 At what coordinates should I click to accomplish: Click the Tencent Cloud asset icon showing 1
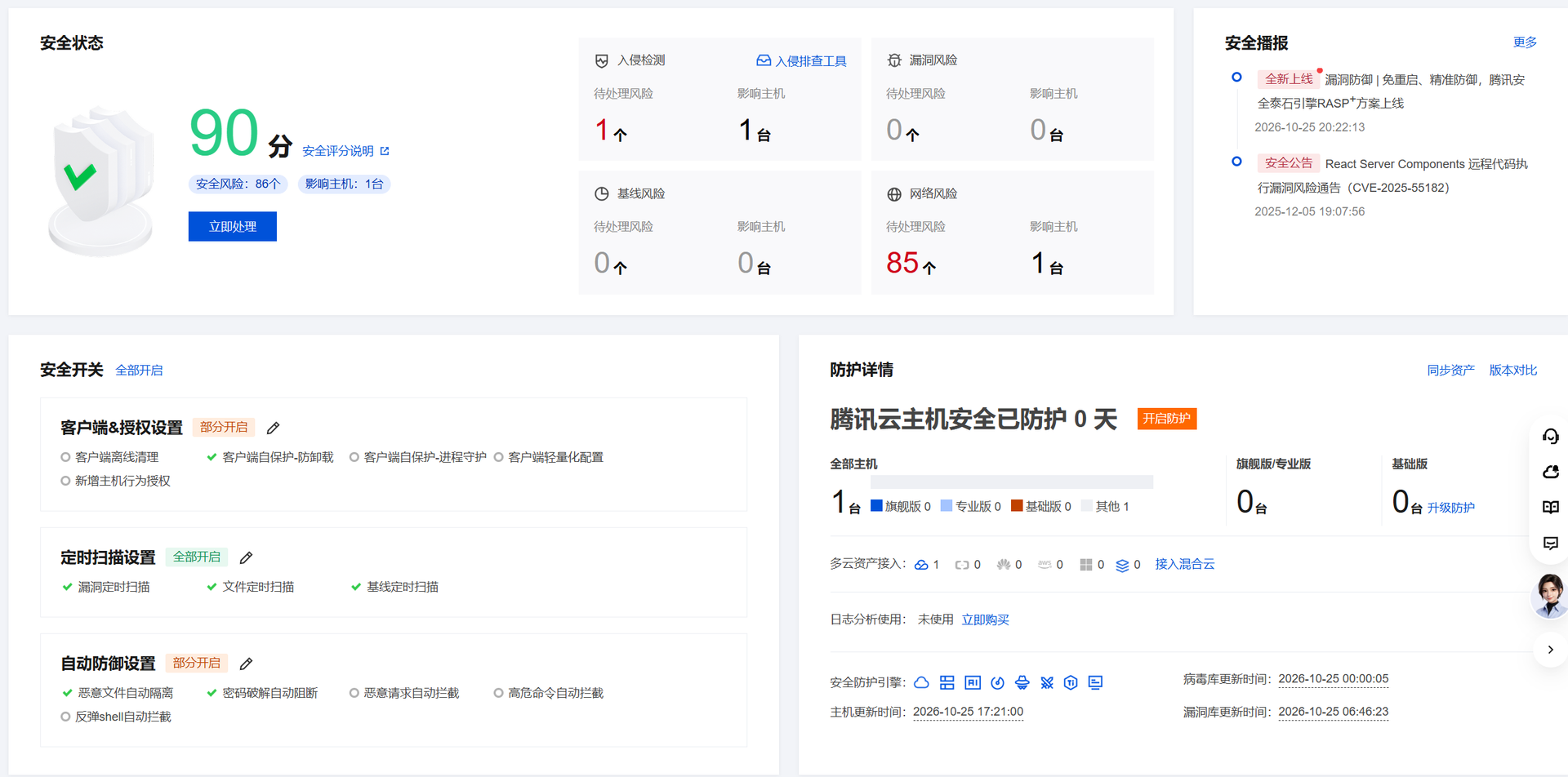pos(921,565)
